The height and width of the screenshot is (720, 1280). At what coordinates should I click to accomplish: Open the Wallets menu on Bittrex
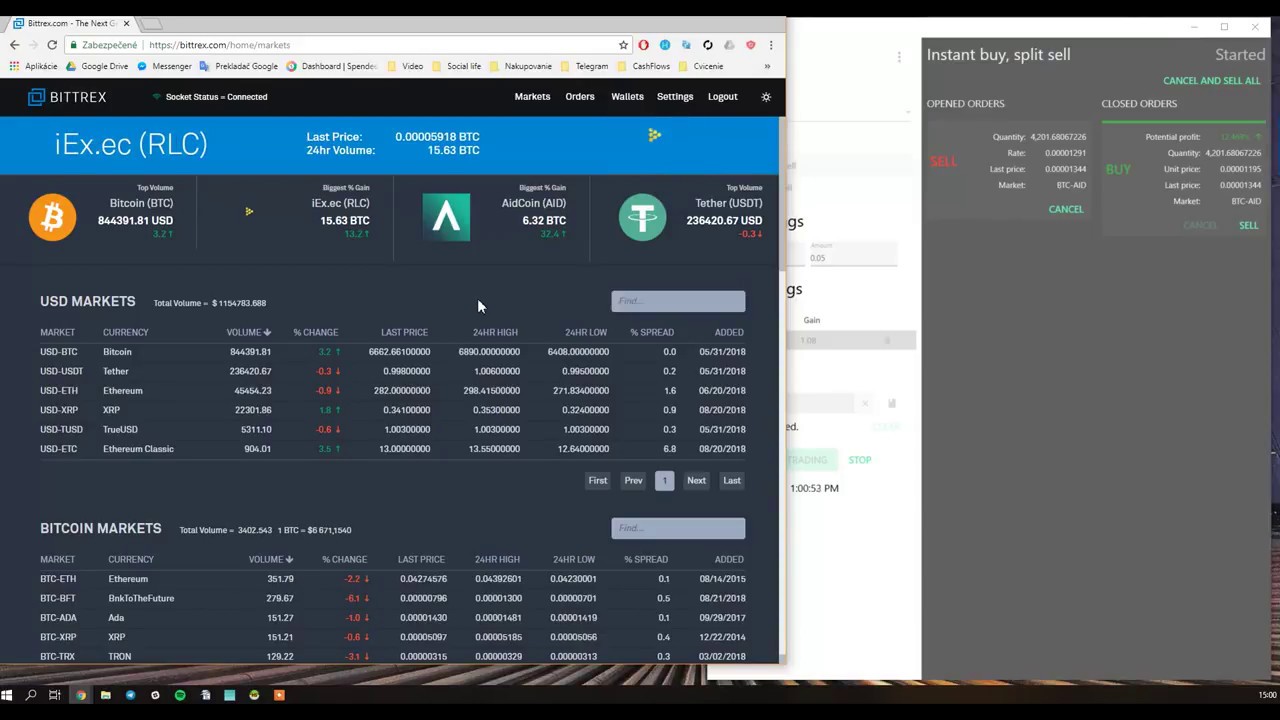click(x=627, y=97)
